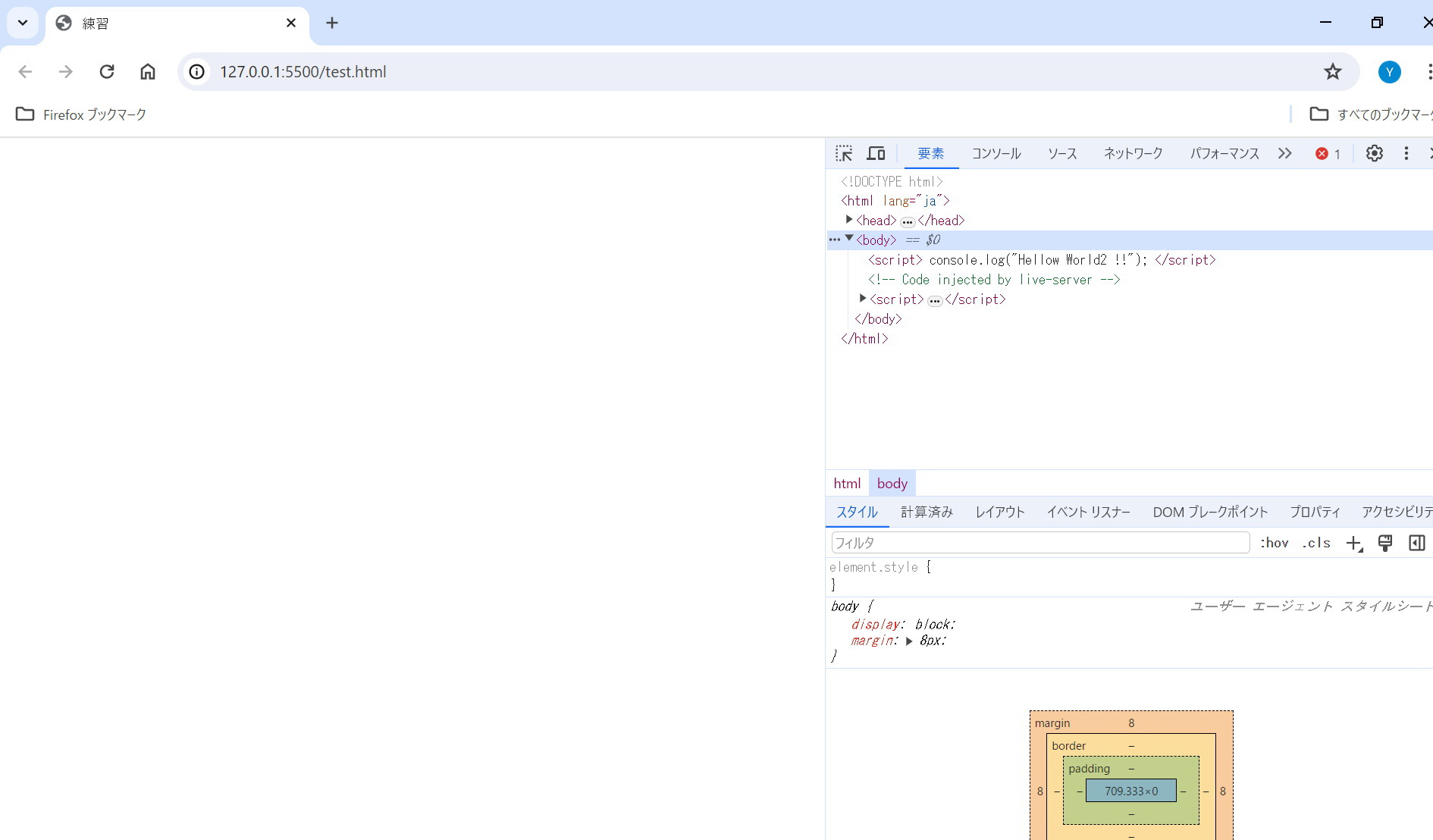
Task: Switch to the コンソール tab
Action: [x=996, y=154]
